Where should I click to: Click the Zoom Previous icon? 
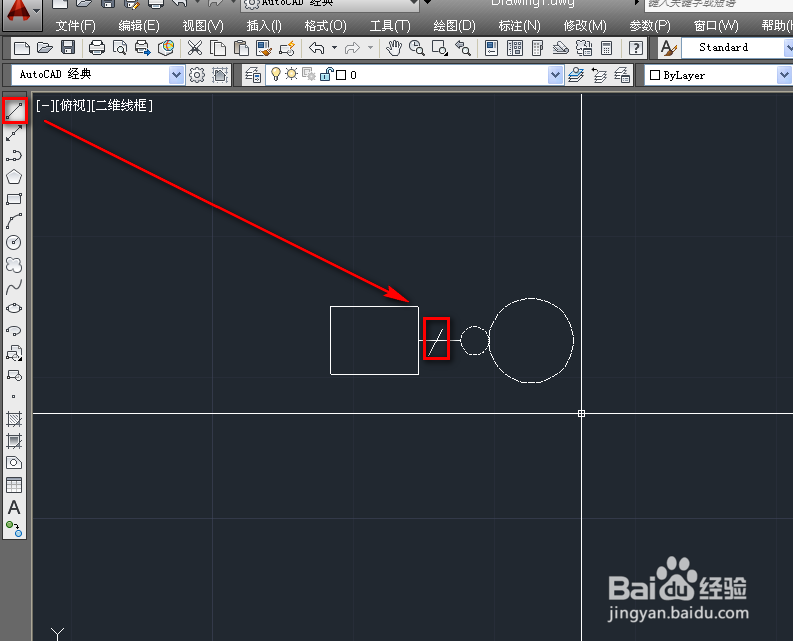click(463, 49)
